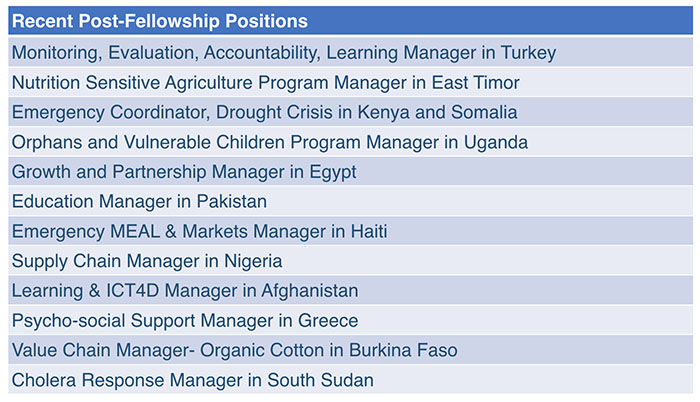Click Cholera Response Manager in South Sudan
Screen dimensions: 700x402
point(350,380)
